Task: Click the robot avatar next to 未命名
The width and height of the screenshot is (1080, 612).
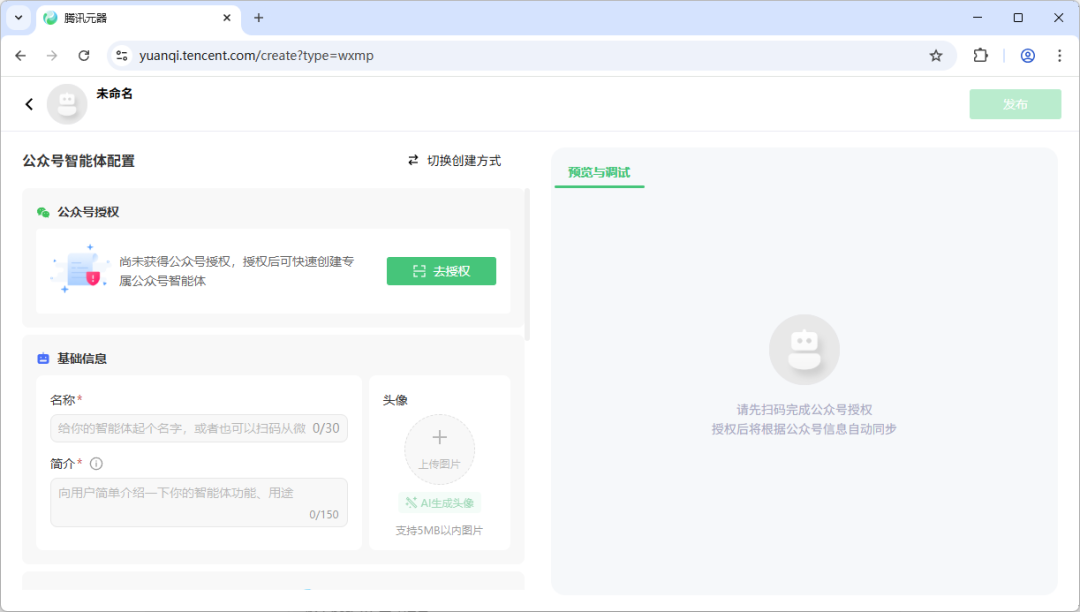Action: tap(67, 103)
